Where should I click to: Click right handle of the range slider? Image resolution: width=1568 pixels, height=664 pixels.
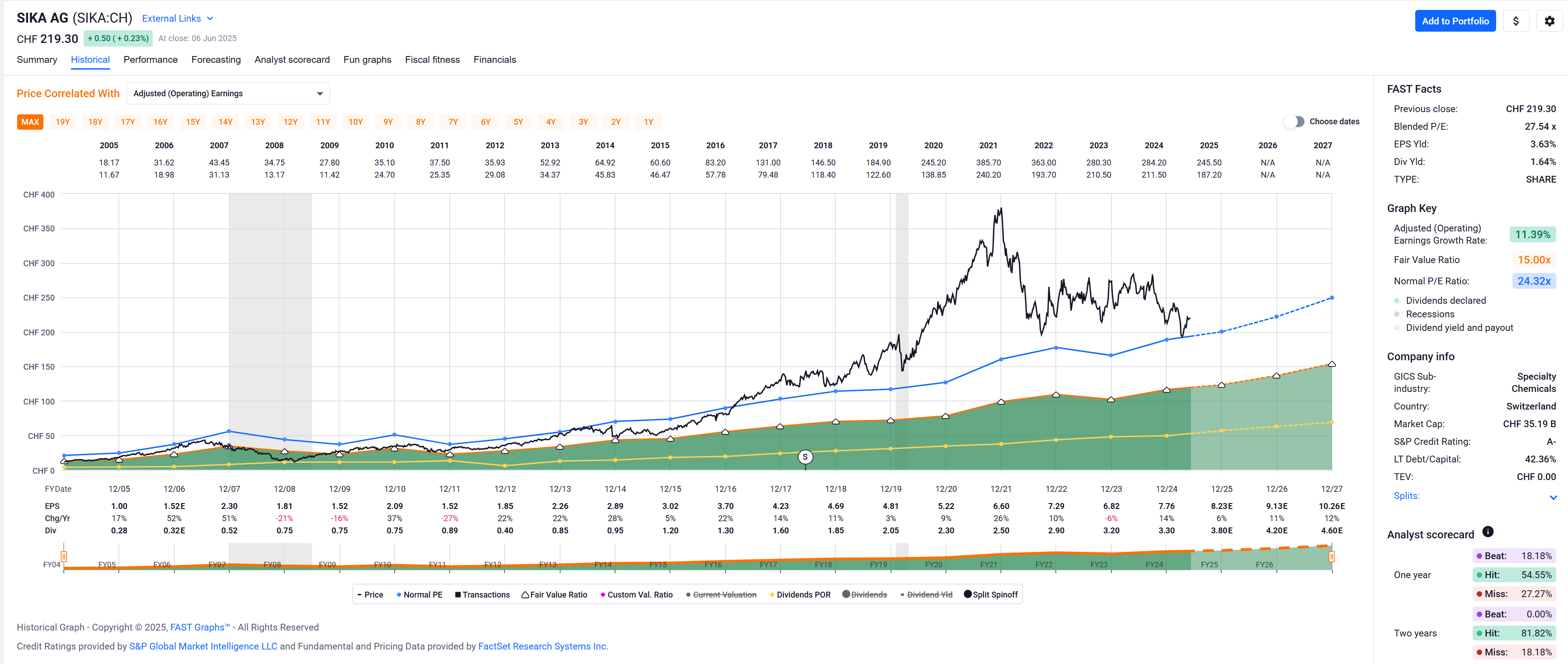point(1331,556)
